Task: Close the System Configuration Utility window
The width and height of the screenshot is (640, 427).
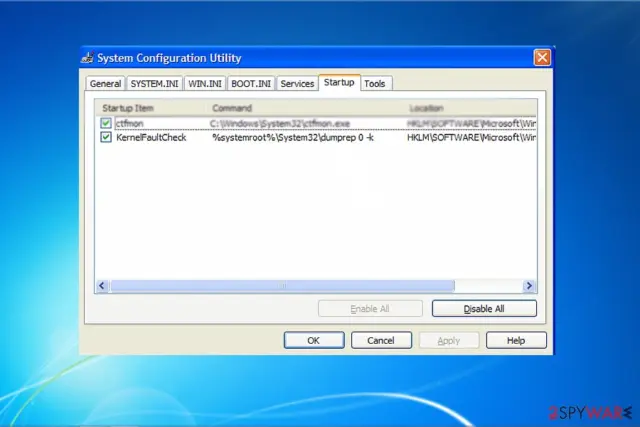Action: click(542, 58)
